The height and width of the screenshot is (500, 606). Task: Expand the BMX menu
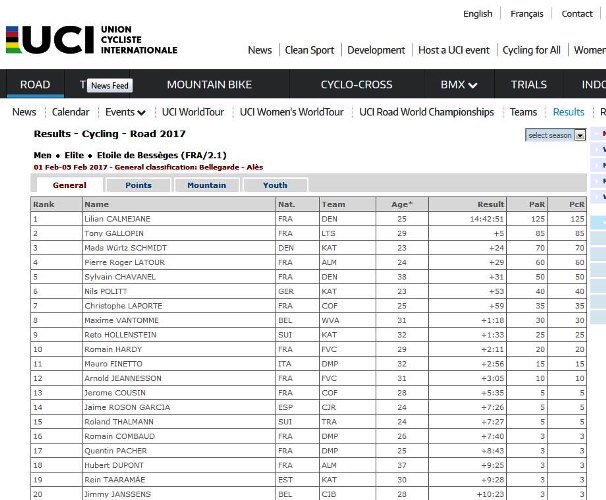459,85
